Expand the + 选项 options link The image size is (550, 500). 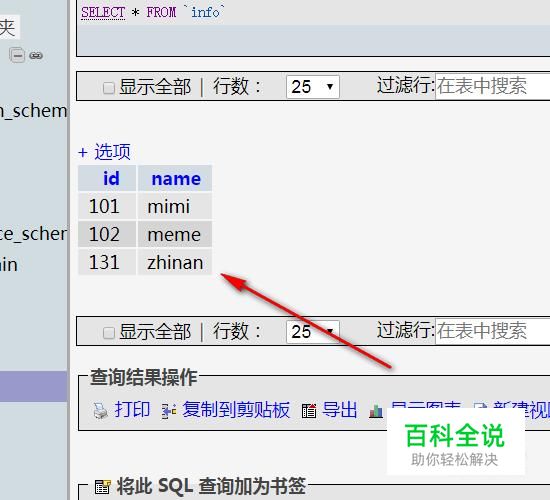coord(104,152)
